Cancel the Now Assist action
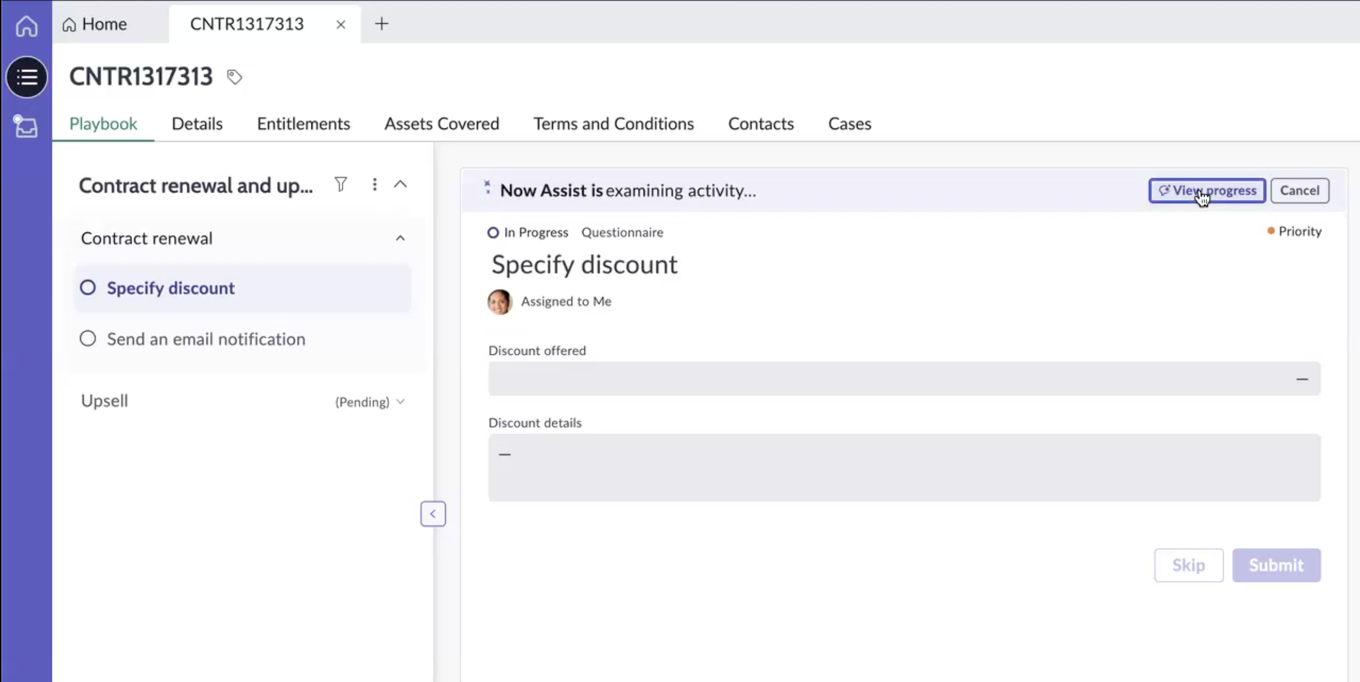Viewport: 1360px width, 682px height. [1299, 190]
